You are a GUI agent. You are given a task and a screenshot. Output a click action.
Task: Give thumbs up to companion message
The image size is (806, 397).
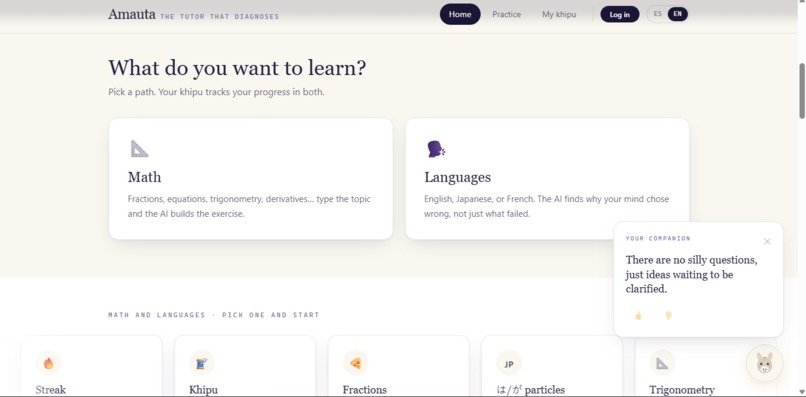(x=638, y=316)
